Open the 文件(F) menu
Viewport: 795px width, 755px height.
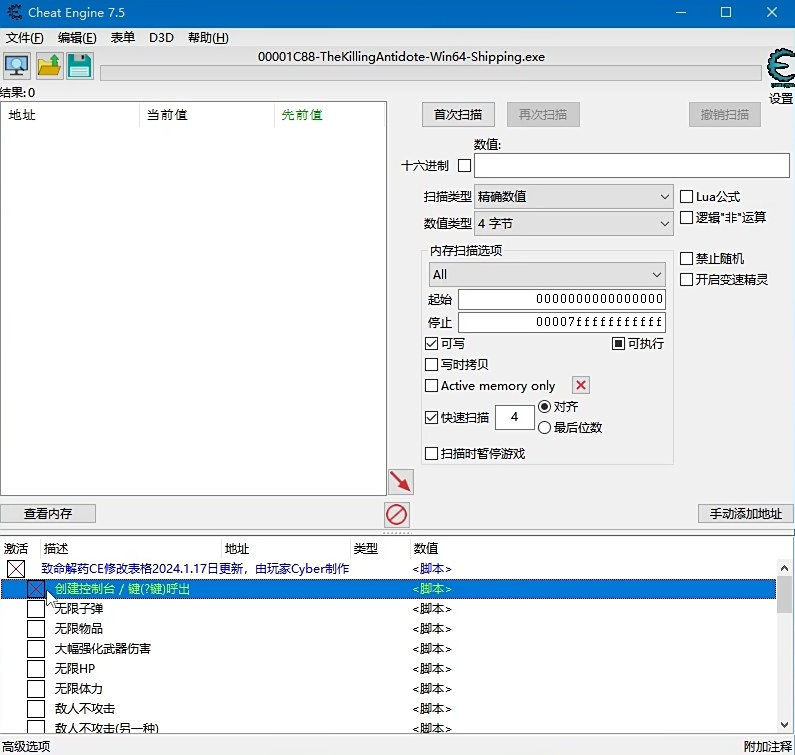click(x=25, y=38)
